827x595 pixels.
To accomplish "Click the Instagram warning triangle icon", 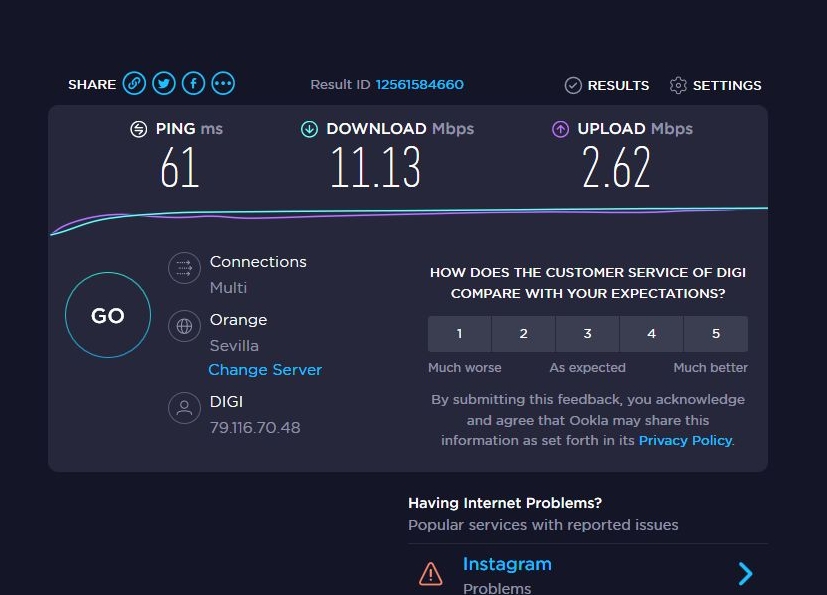I will click(430, 573).
